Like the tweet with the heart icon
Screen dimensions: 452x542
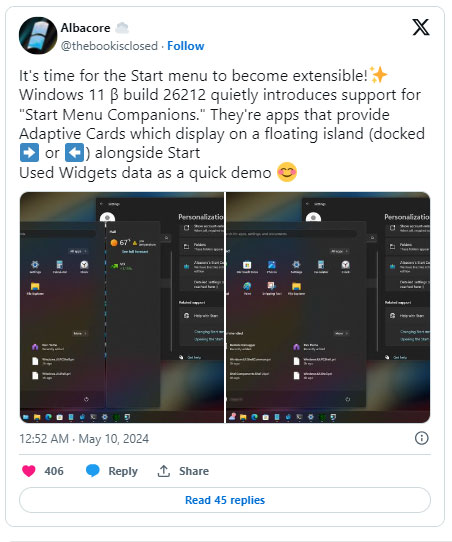[29, 471]
